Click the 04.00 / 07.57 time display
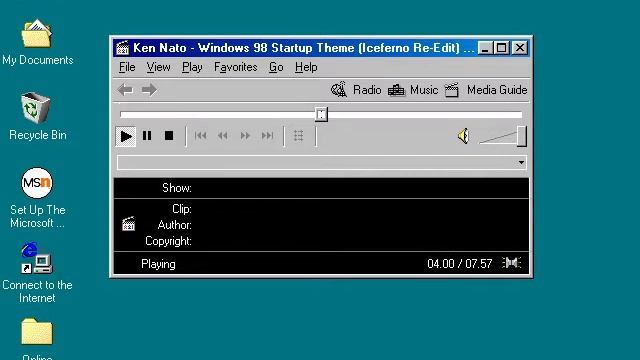This screenshot has width=640, height=360. click(x=460, y=264)
